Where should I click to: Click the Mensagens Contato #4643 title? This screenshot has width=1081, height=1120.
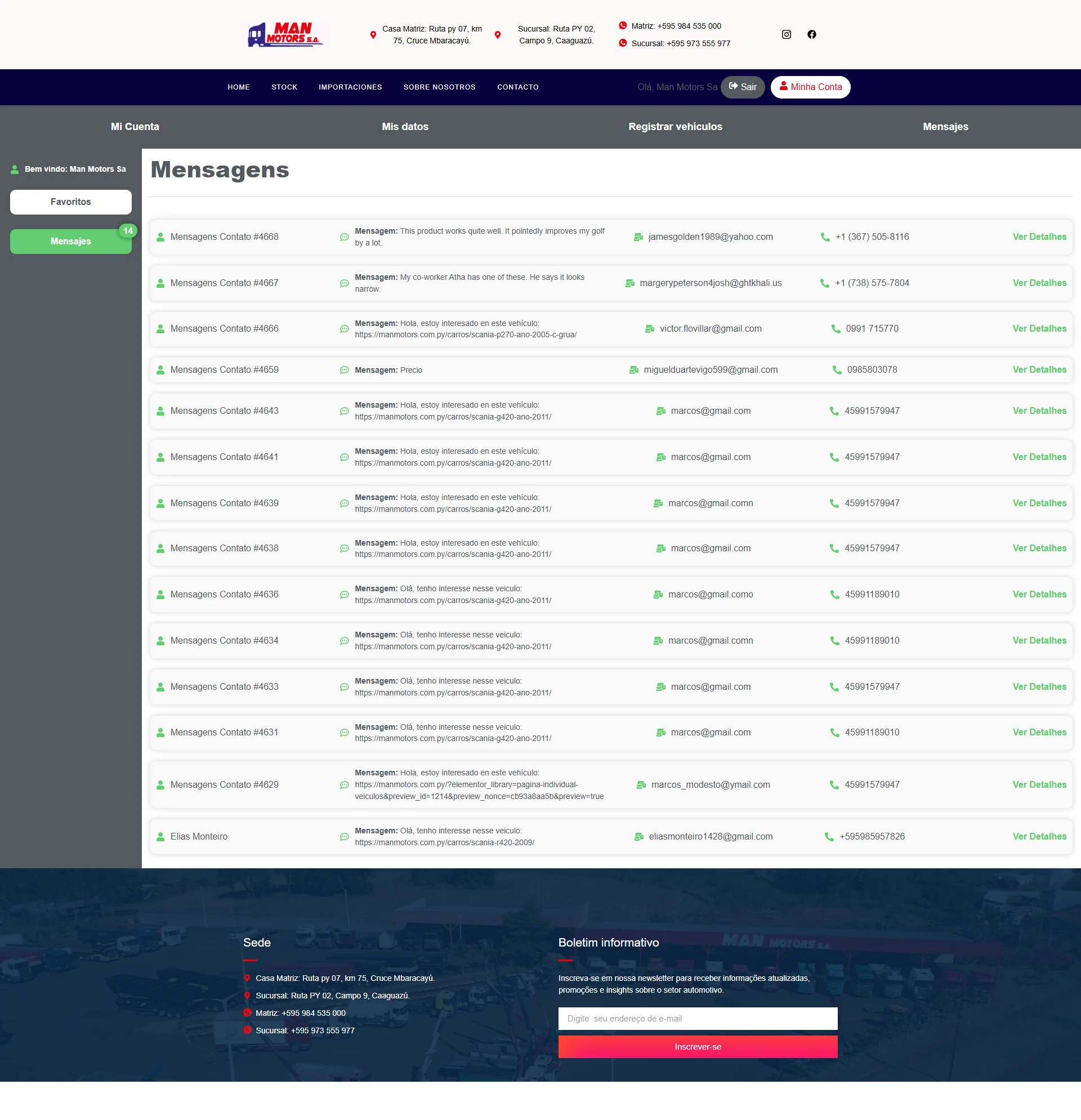pyautogui.click(x=225, y=411)
